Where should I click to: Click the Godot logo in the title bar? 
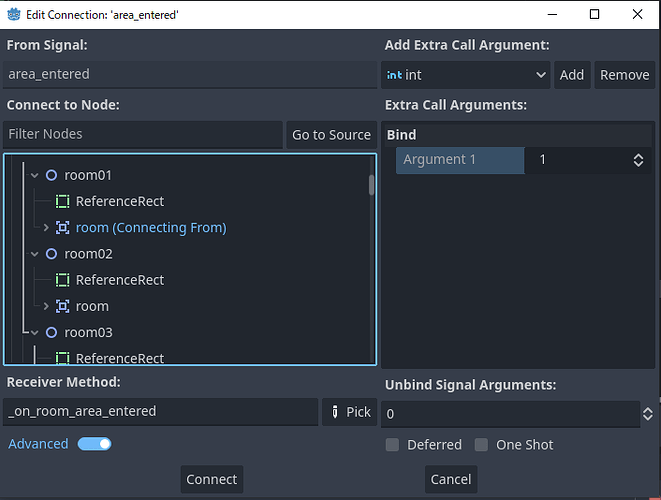click(14, 14)
